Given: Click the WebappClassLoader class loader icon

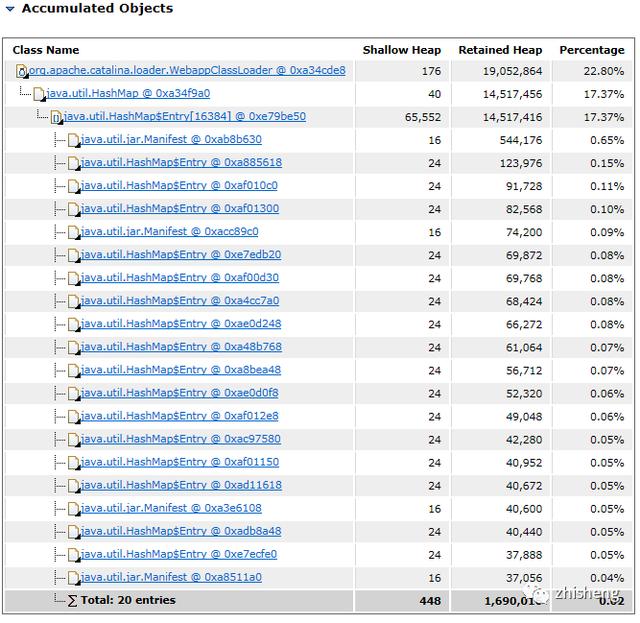Looking at the screenshot, I should [x=22, y=71].
